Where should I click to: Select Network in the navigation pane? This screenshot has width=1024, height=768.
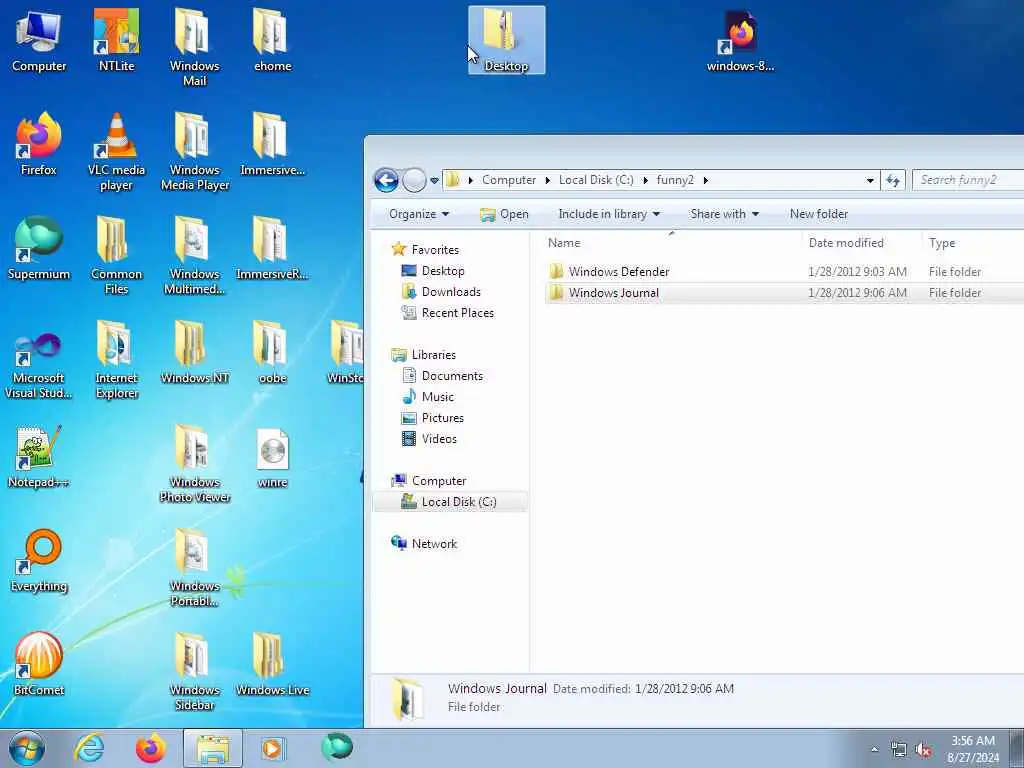point(423,543)
